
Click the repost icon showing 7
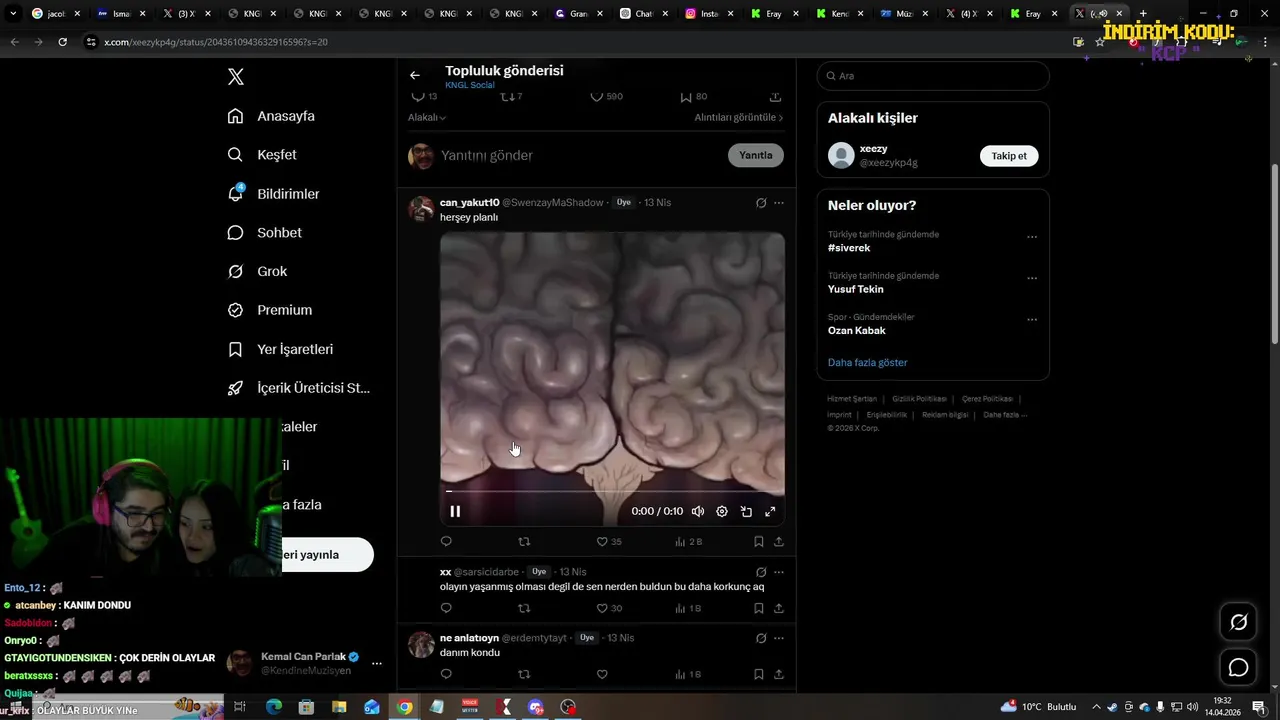(x=506, y=96)
